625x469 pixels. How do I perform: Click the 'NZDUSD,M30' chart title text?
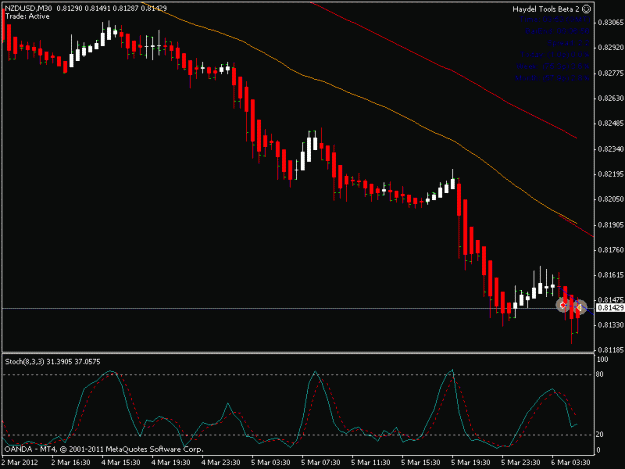point(28,8)
